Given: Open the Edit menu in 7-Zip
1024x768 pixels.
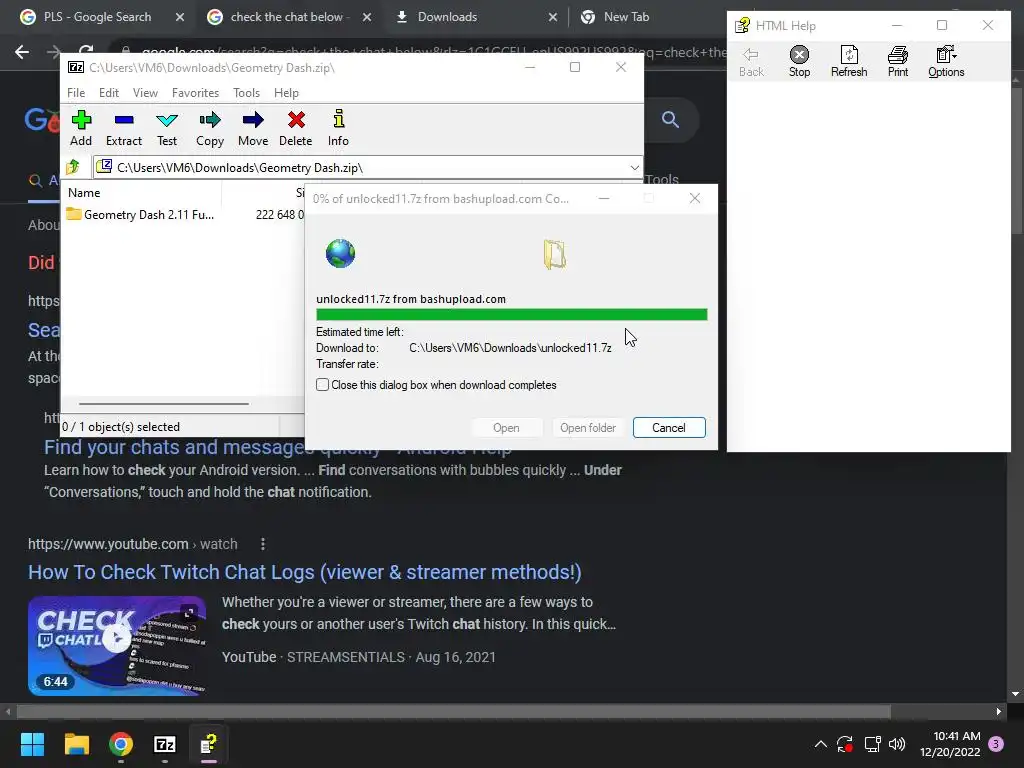Looking at the screenshot, I should tap(108, 93).
